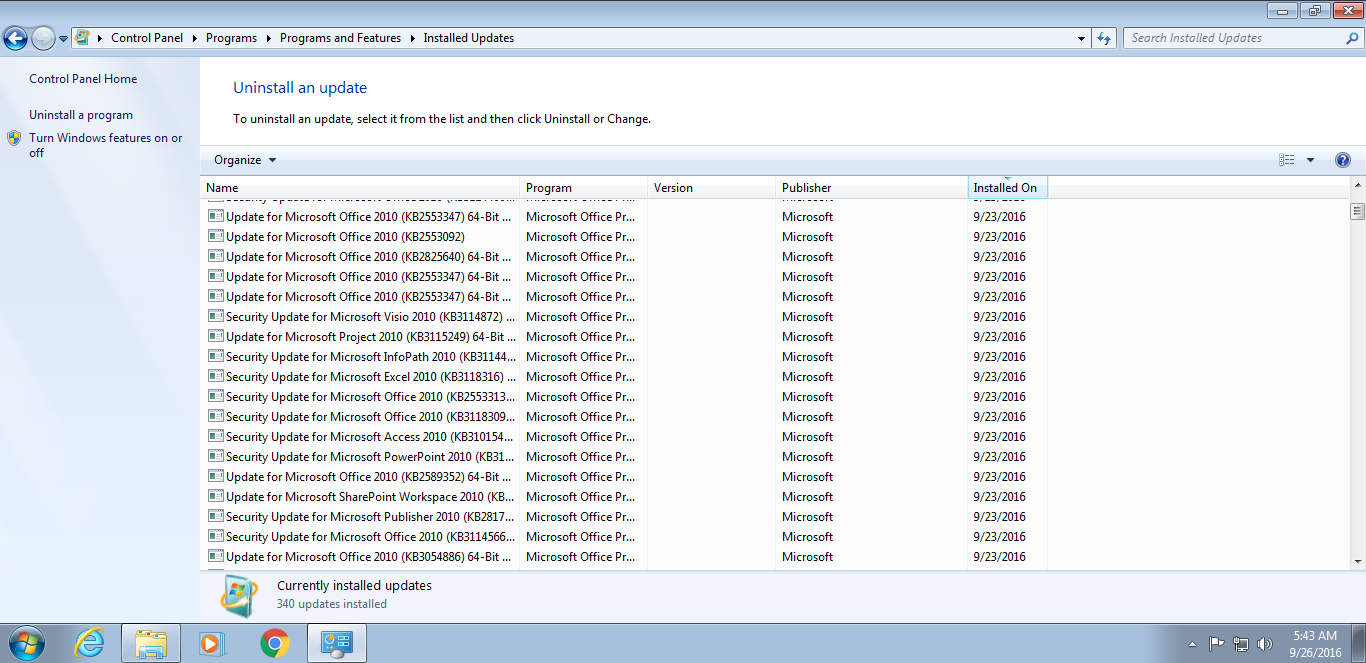1366x663 pixels.
Task: Sort by the Version column header
Action: click(x=712, y=188)
